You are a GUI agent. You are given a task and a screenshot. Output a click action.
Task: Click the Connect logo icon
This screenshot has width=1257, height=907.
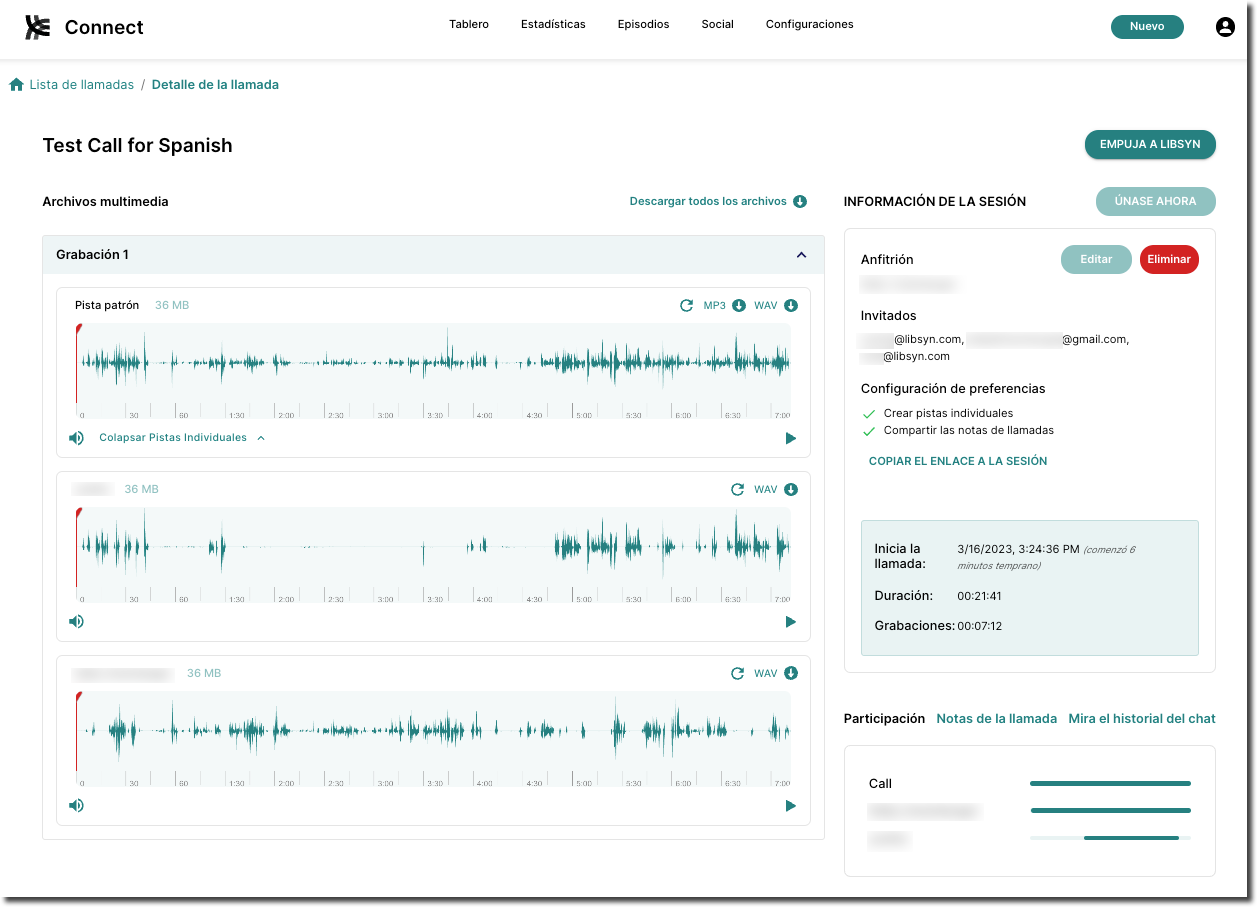tap(38, 27)
